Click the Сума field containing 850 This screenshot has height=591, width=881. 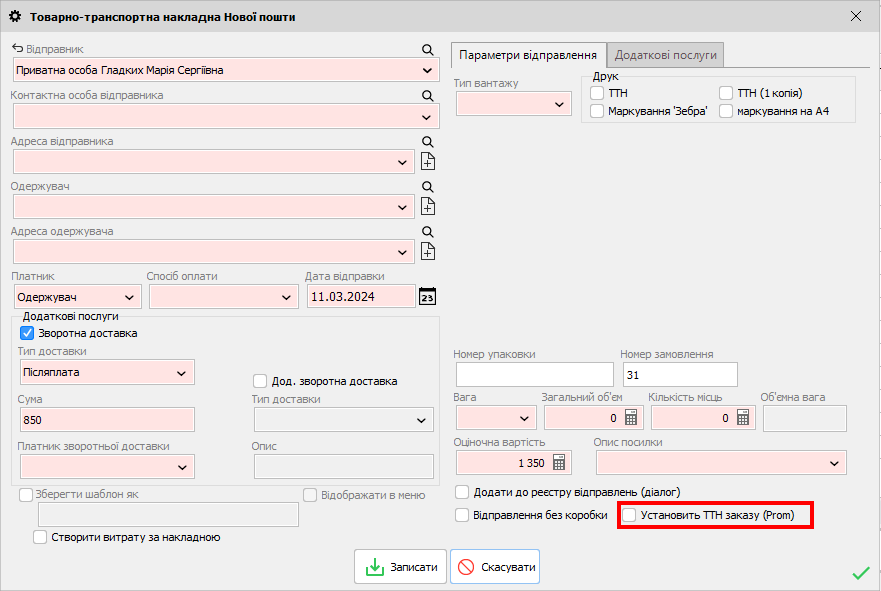tap(105, 420)
